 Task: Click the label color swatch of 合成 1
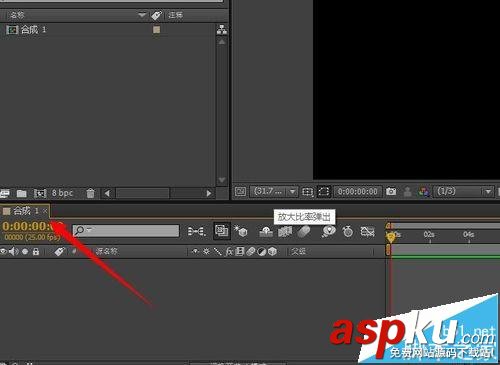point(156,30)
